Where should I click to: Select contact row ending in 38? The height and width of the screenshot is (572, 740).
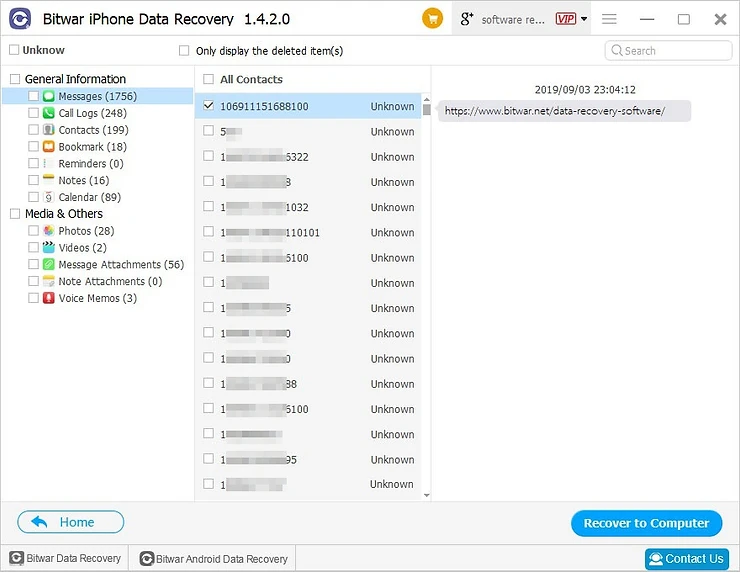308,384
